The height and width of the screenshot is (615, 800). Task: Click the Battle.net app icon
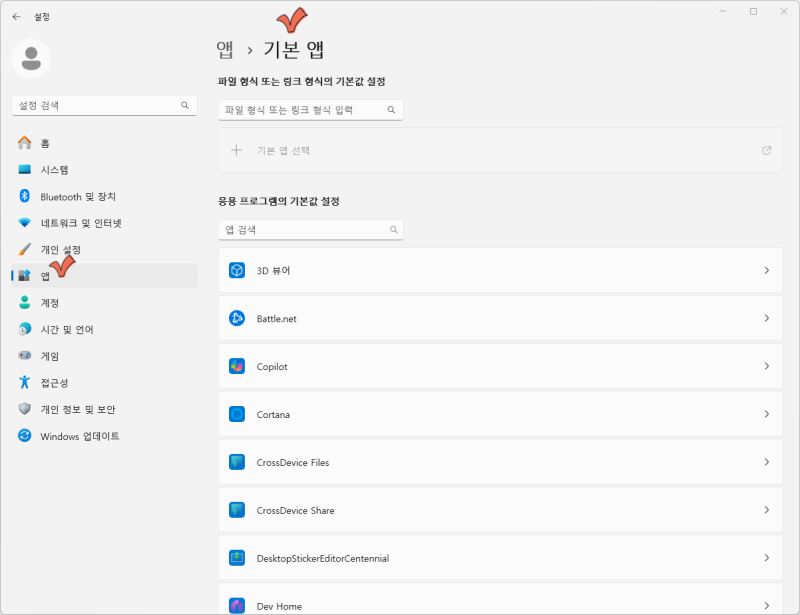(237, 318)
